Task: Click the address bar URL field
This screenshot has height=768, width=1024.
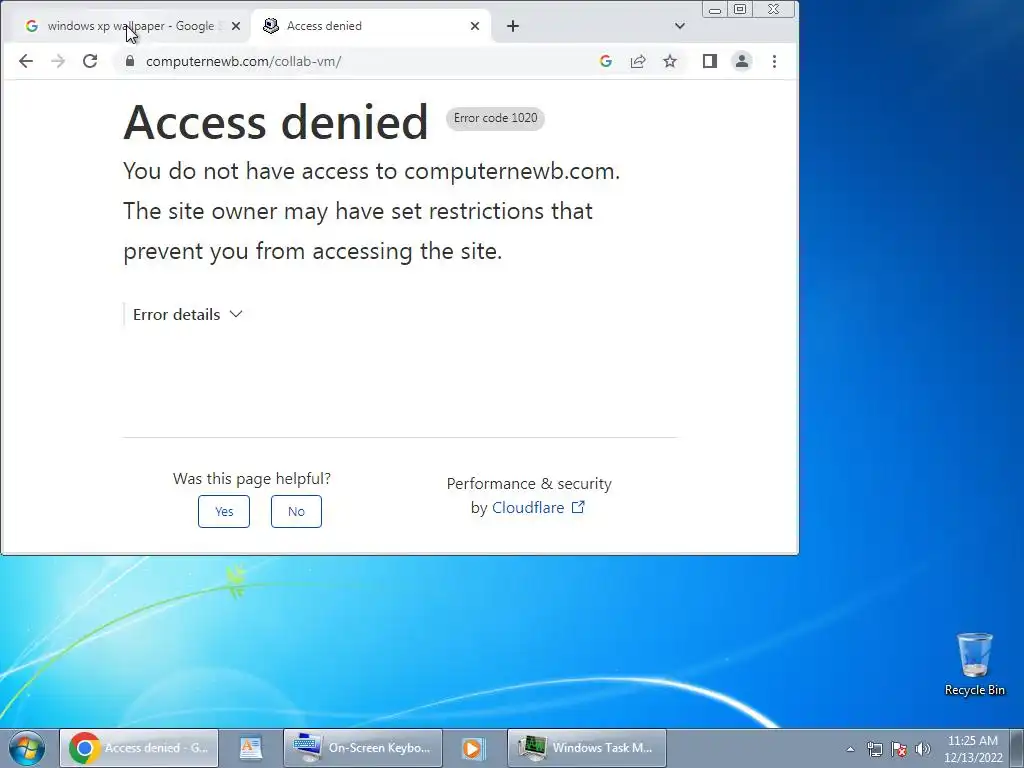Action: tap(366, 61)
